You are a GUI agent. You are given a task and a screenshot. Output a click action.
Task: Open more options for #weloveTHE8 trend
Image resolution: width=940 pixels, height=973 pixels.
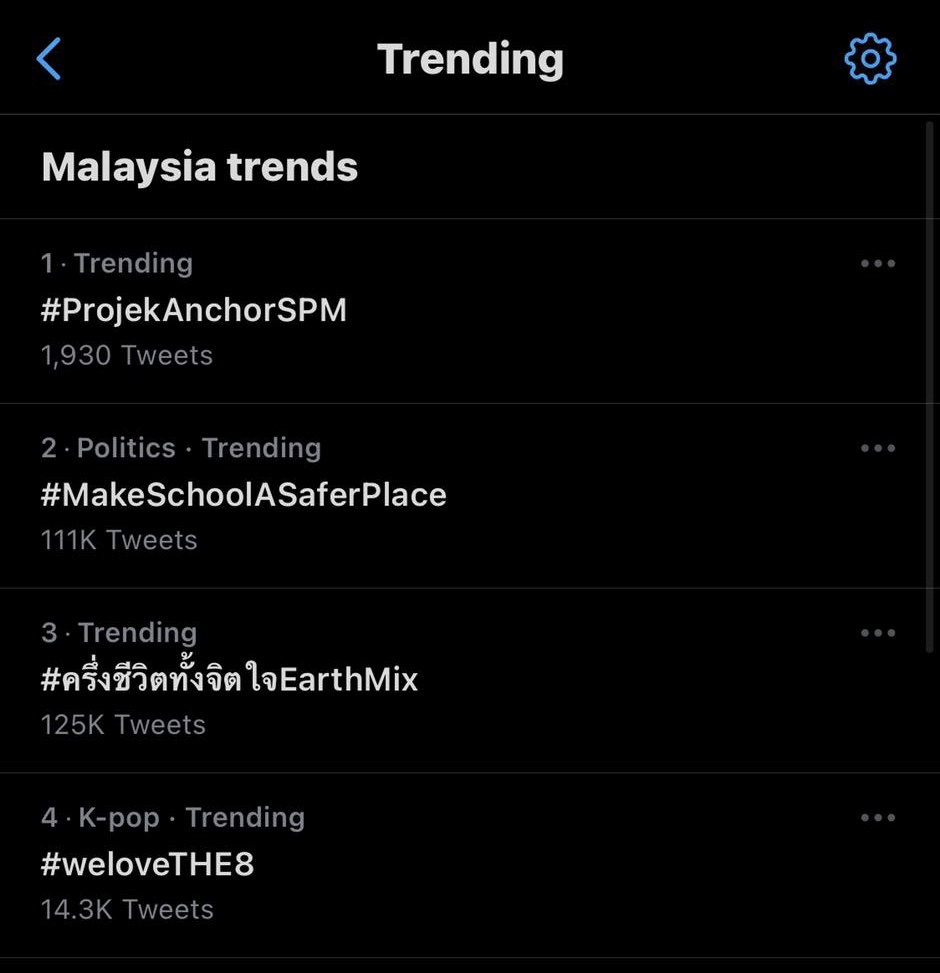coord(878,818)
